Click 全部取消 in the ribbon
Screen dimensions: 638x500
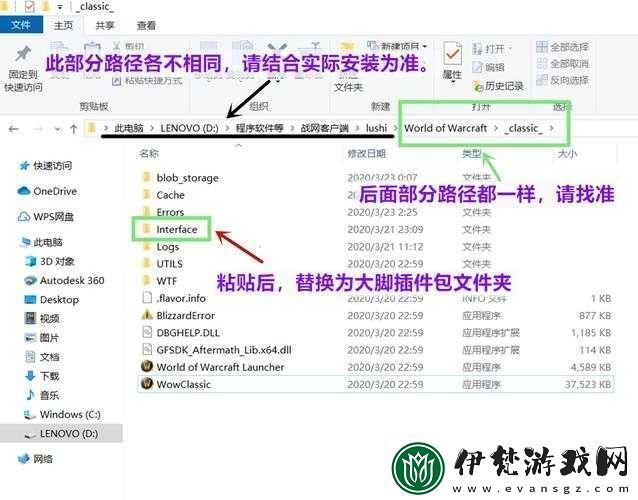(x=562, y=63)
